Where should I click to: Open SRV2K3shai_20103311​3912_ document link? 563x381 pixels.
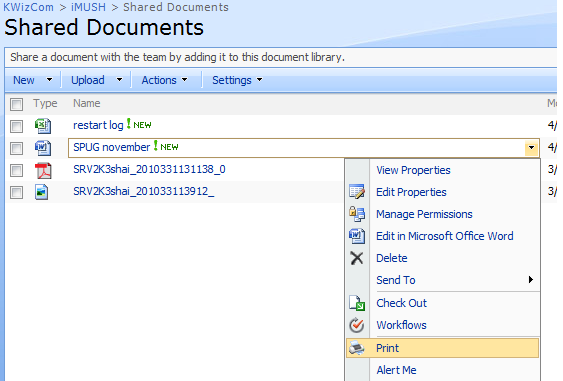pos(144,191)
